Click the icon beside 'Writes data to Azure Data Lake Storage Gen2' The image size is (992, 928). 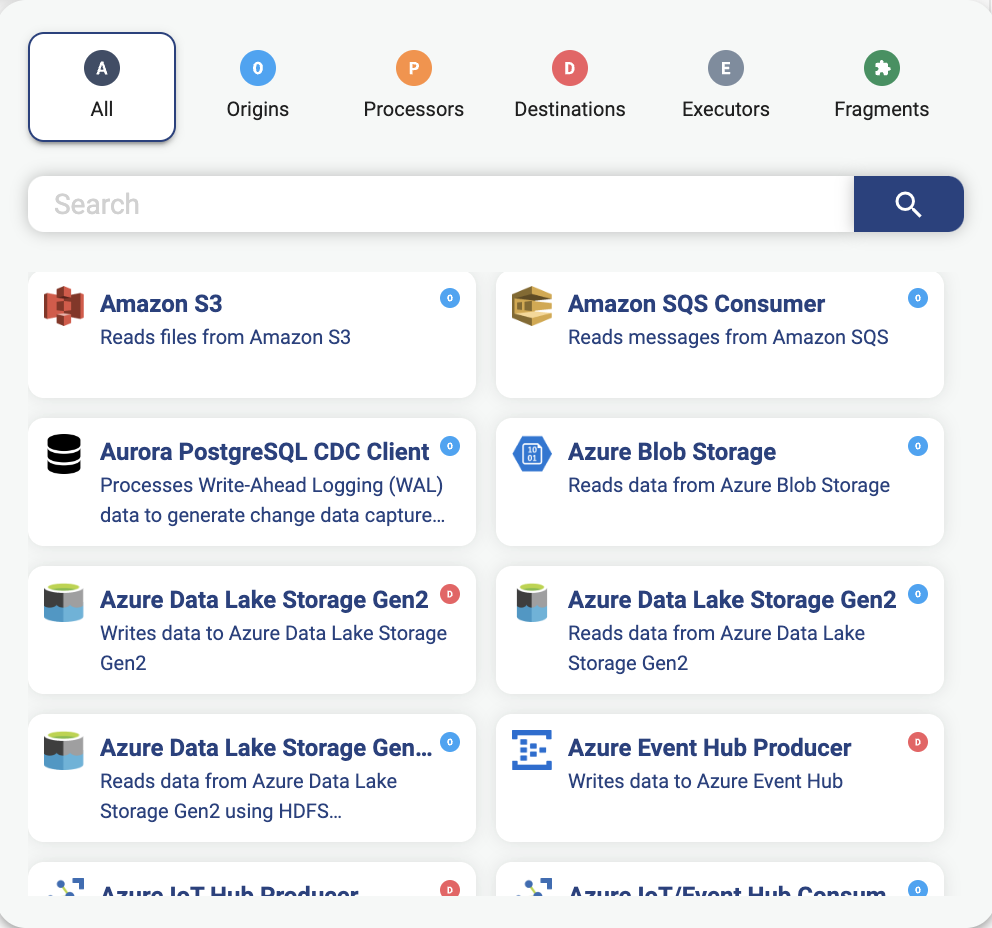click(x=64, y=602)
